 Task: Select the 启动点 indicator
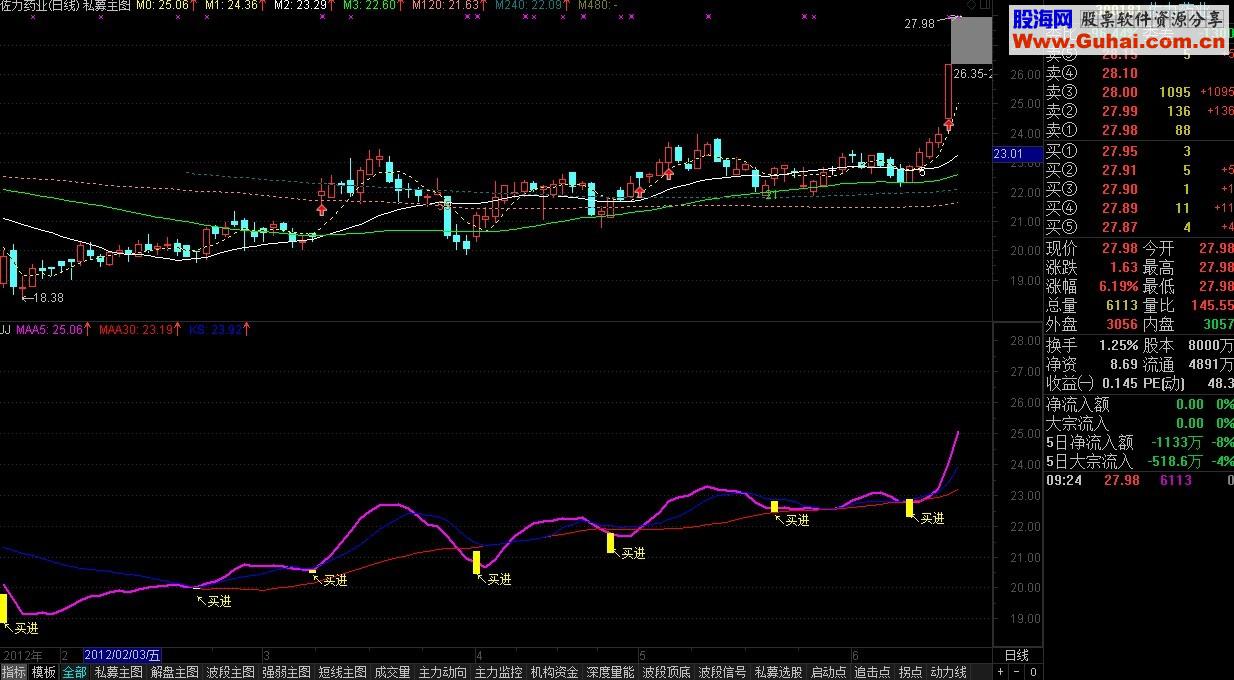pos(828,672)
